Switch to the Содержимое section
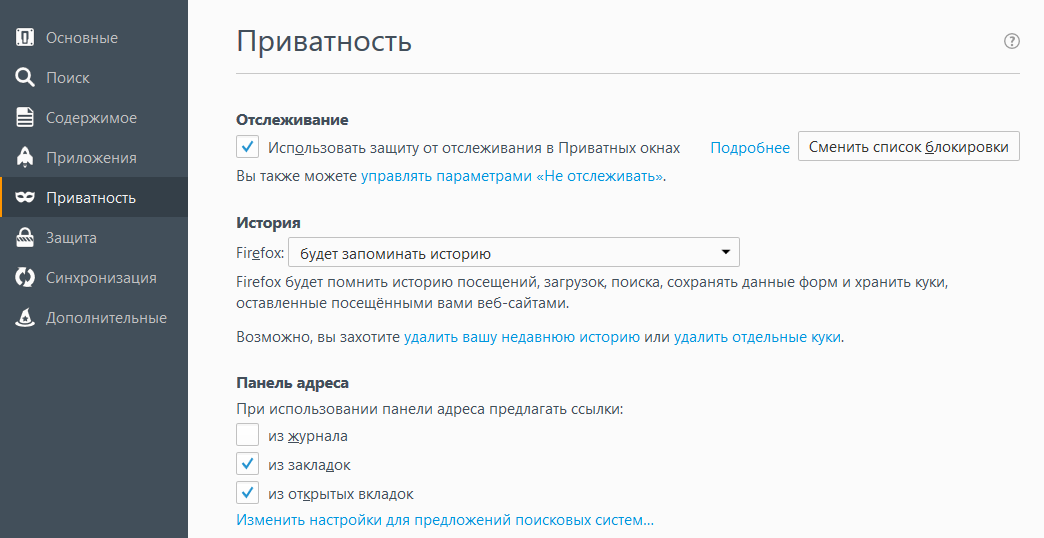Image resolution: width=1044 pixels, height=538 pixels. tap(94, 118)
